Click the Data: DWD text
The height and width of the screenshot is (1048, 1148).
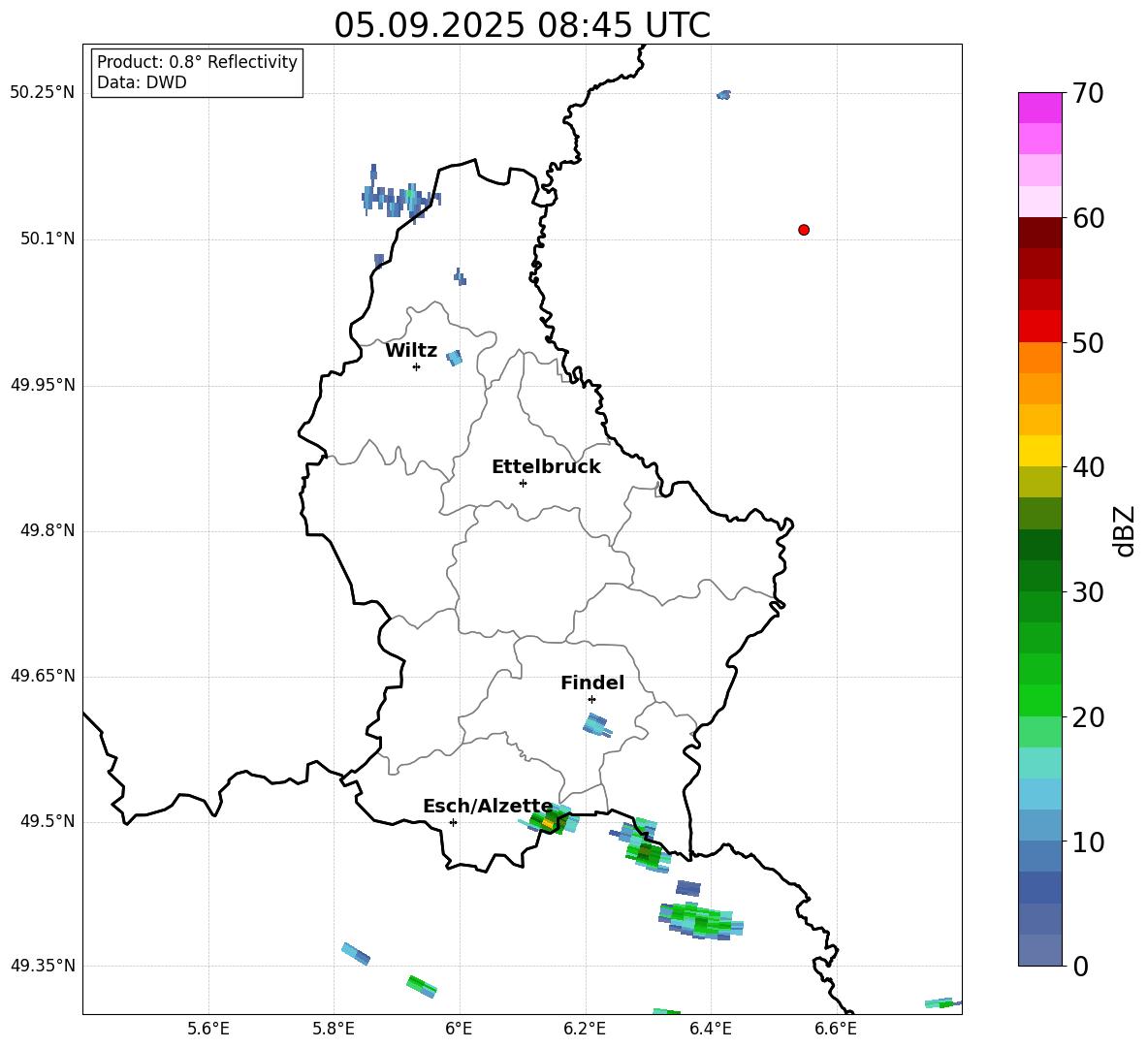point(142,82)
